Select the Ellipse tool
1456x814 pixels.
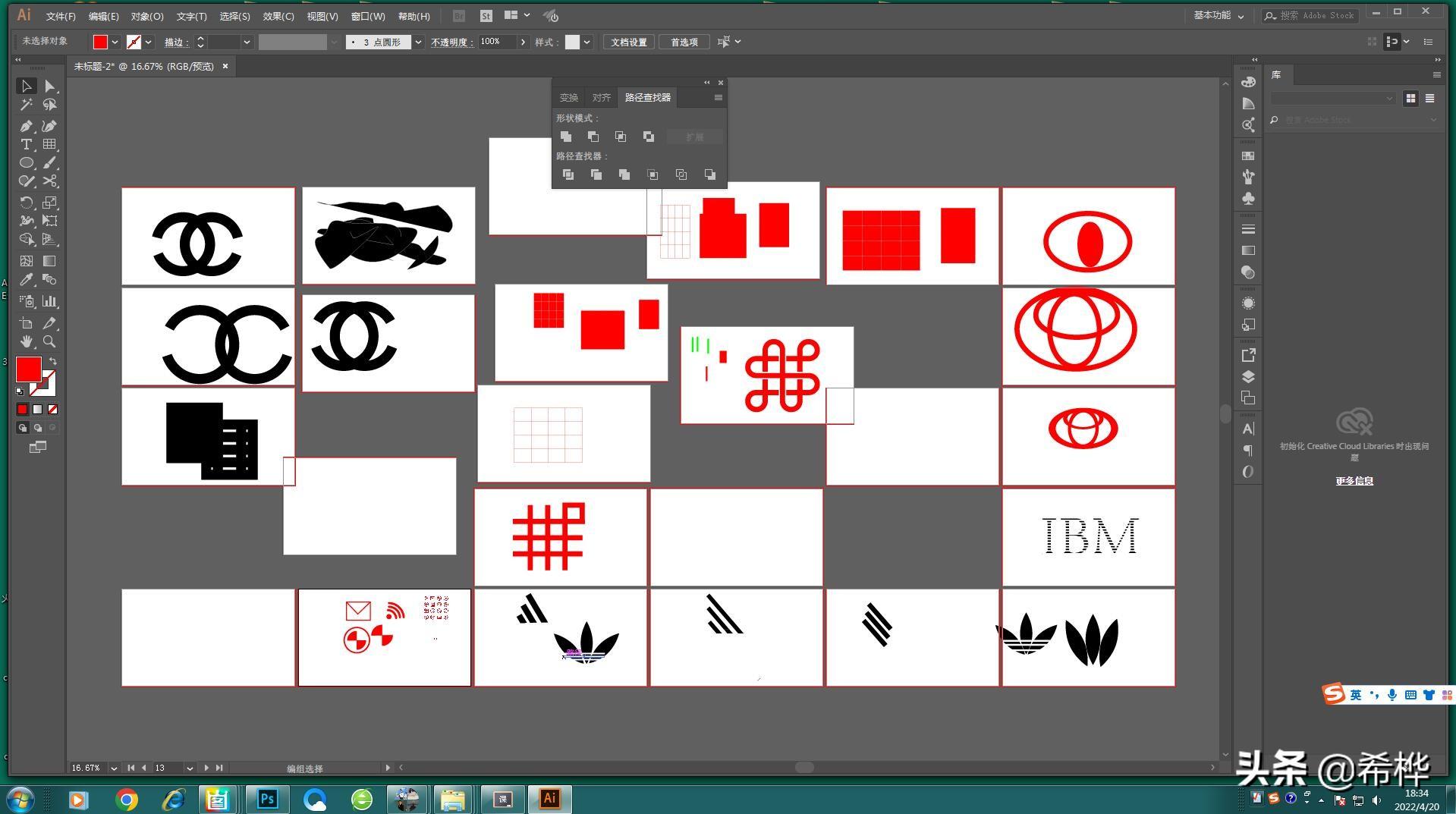(x=26, y=162)
